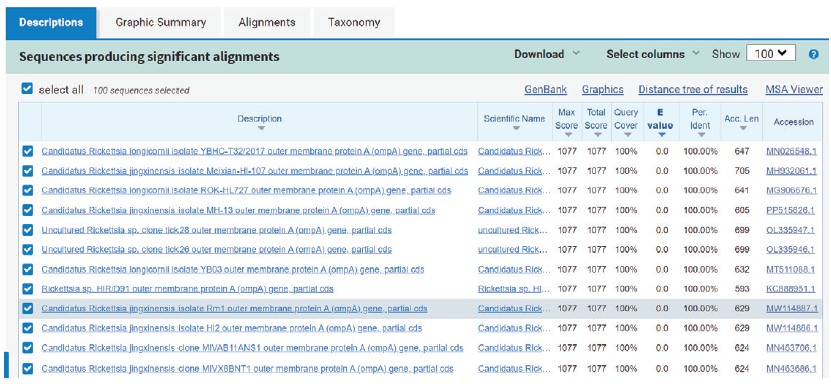Open the Show 100 results dropdown
The width and height of the screenshot is (831, 384).
[x=771, y=53]
